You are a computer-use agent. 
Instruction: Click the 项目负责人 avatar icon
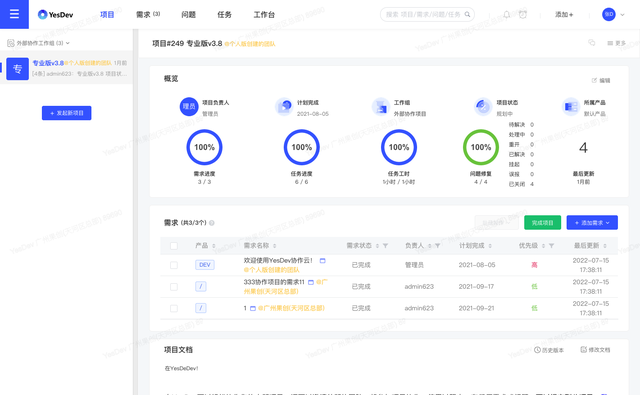(x=189, y=107)
